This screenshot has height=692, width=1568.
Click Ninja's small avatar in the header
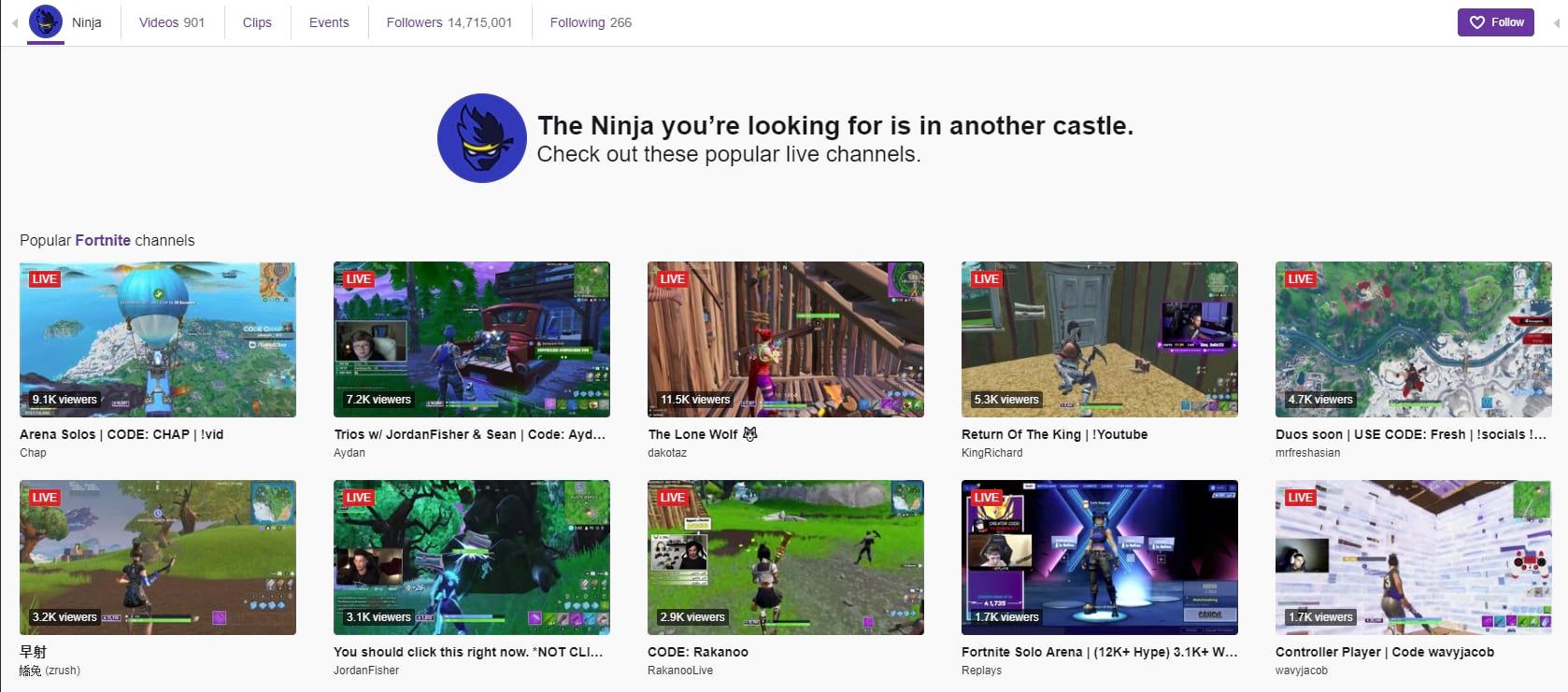46,21
